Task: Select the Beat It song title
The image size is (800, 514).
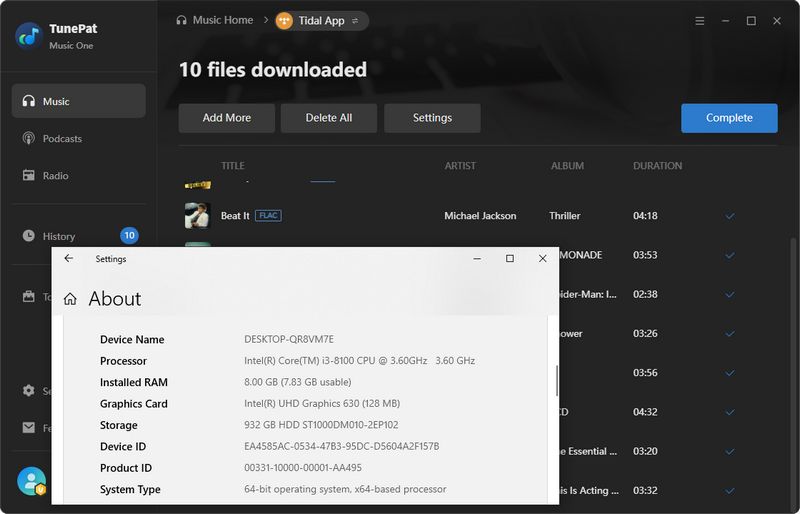Action: [235, 216]
